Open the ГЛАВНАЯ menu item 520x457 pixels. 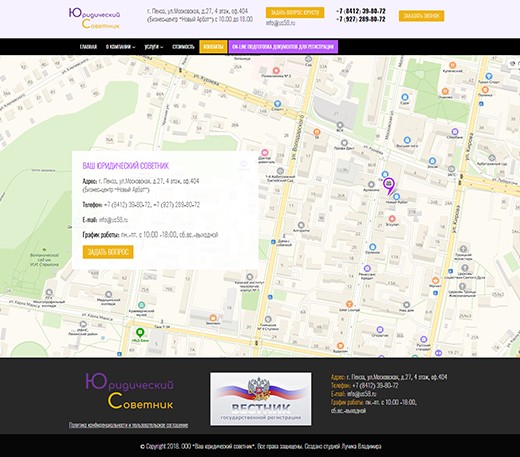88,47
